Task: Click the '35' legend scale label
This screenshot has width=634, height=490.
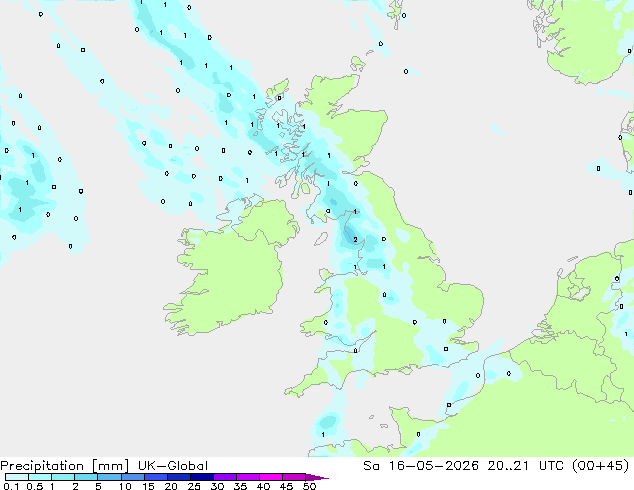Action: point(240,486)
